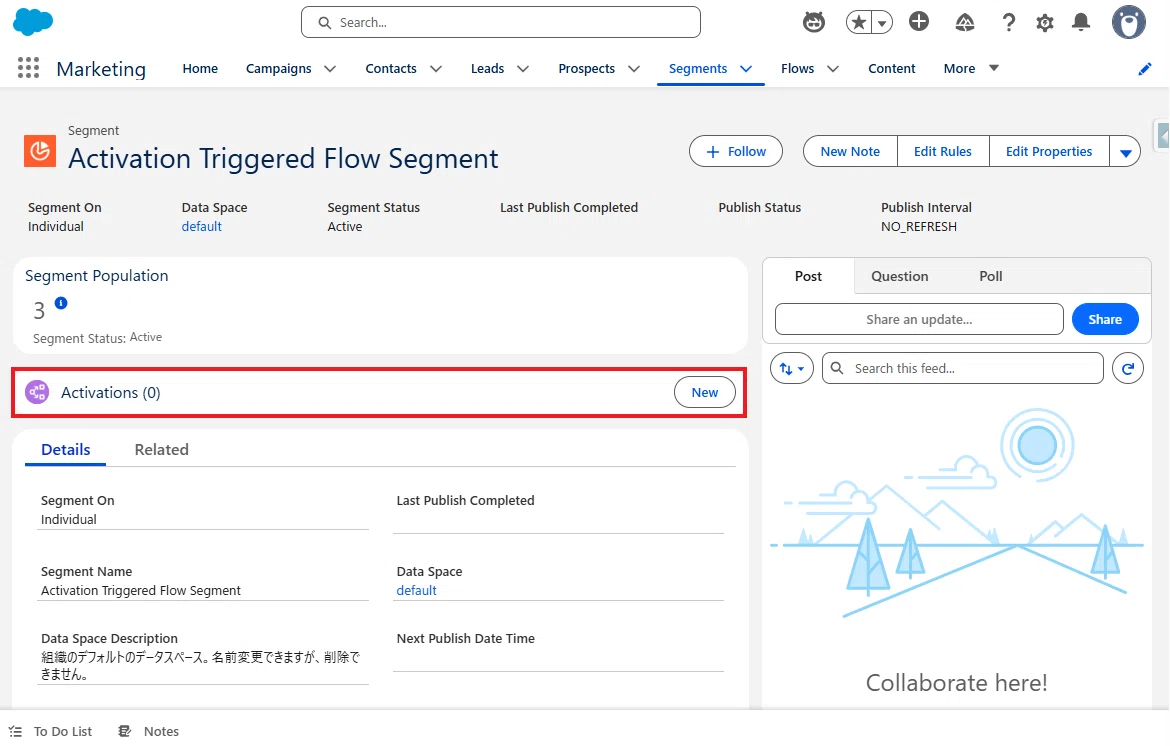Click inside the global Search box
Screen dimensions: 1170x746
(x=501, y=22)
